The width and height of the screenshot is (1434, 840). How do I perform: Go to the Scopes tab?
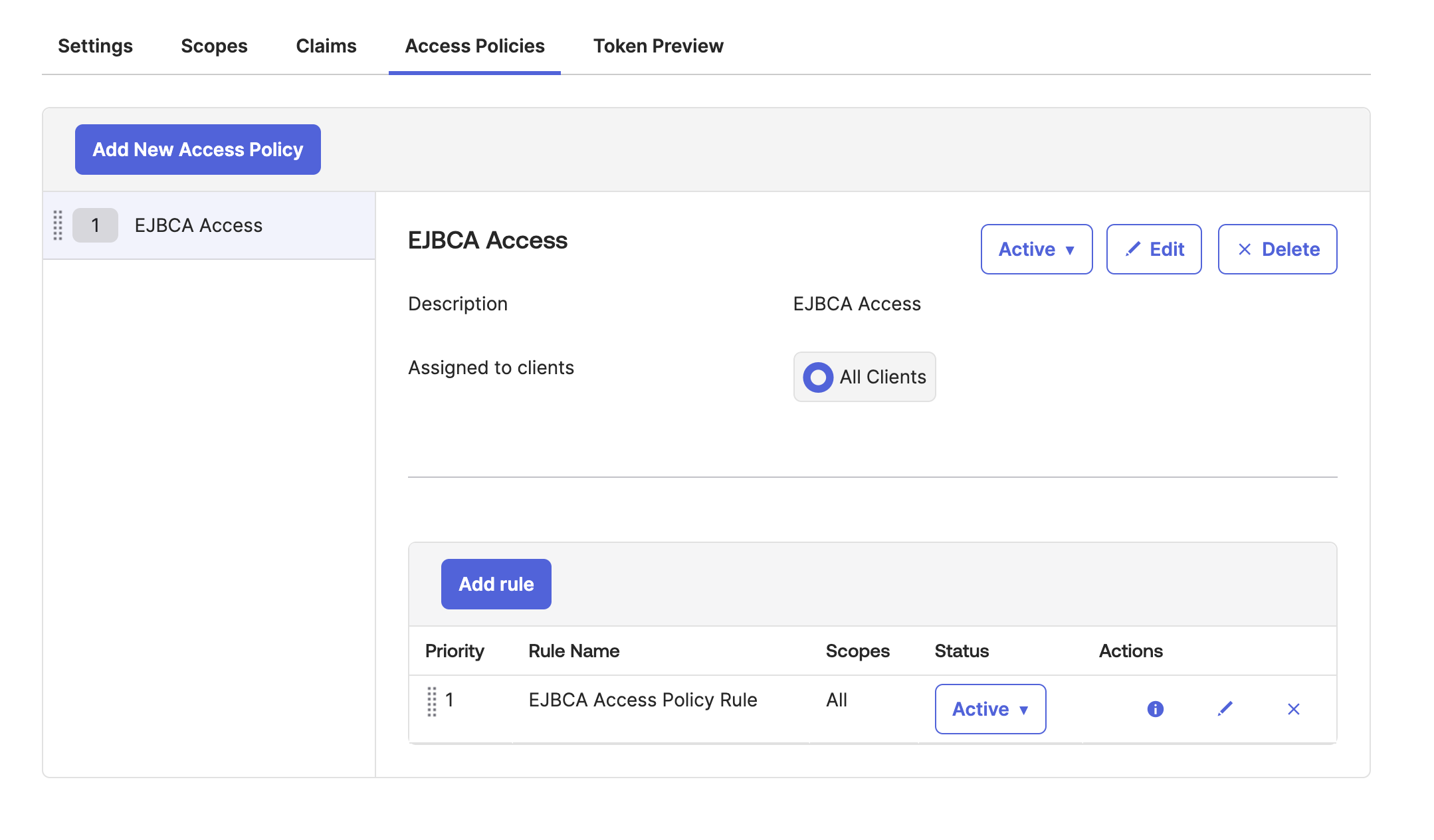click(214, 46)
